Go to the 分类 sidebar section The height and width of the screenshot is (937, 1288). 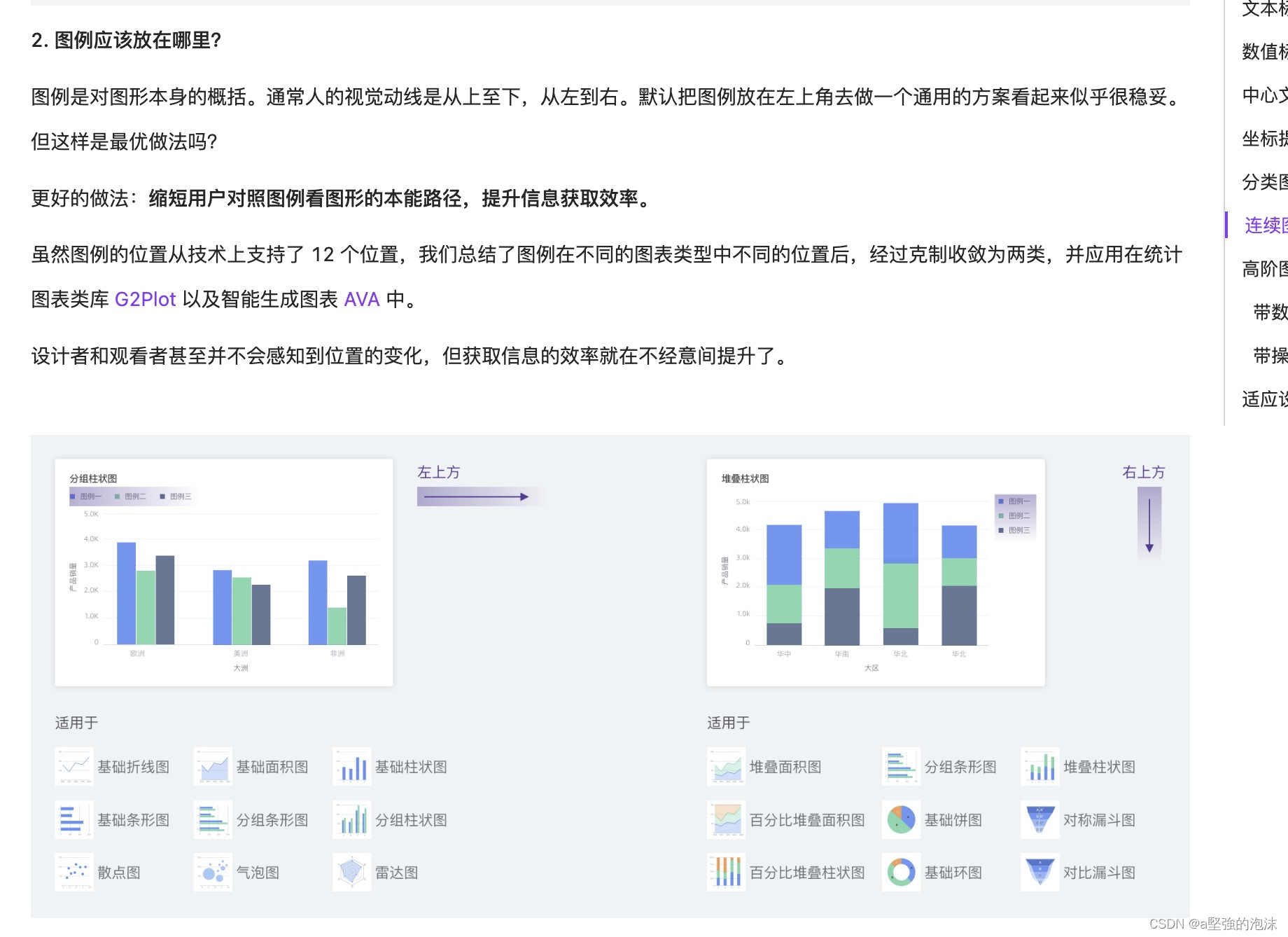coord(1264,182)
